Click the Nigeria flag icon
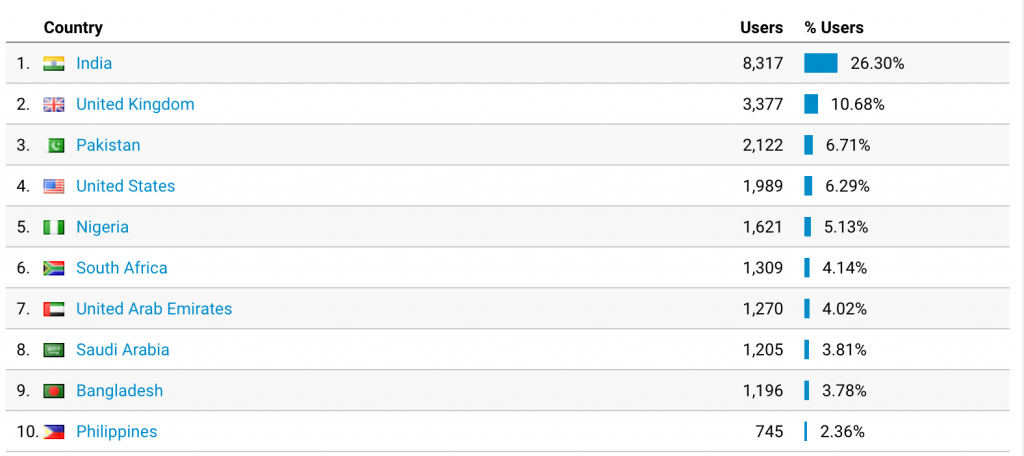The height and width of the screenshot is (456, 1024). pos(54,227)
